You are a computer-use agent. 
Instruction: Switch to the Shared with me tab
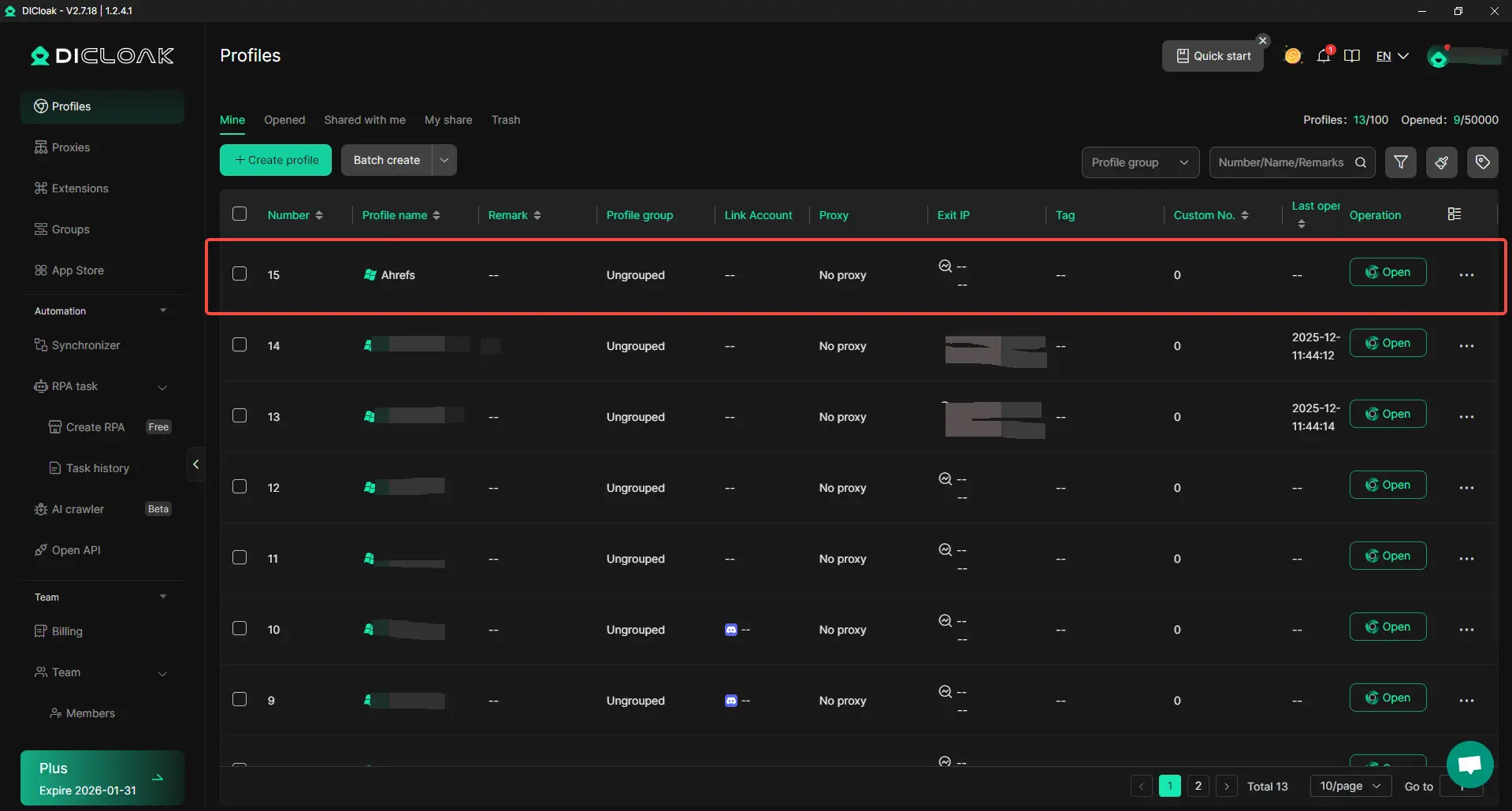(x=364, y=120)
